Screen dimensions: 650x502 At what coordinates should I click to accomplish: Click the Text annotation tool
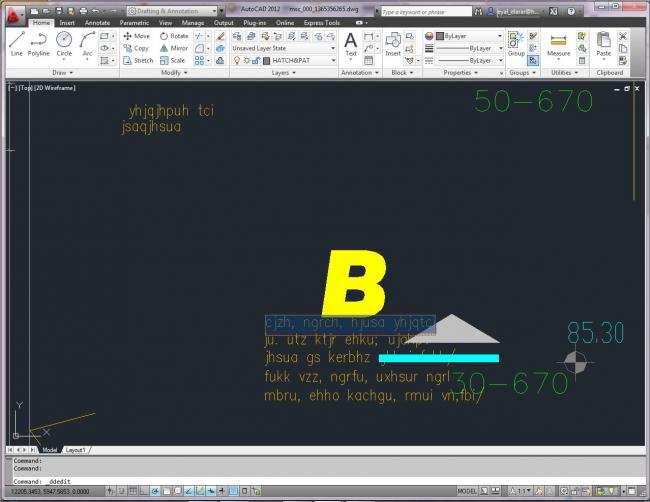(351, 43)
